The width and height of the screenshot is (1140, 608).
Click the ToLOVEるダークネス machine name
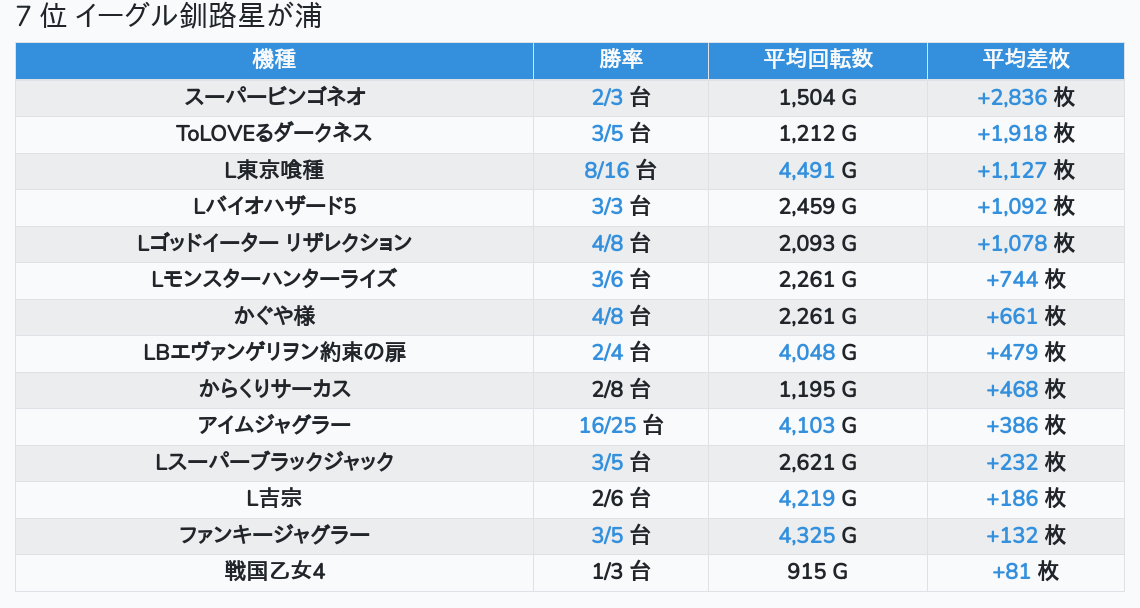[274, 133]
